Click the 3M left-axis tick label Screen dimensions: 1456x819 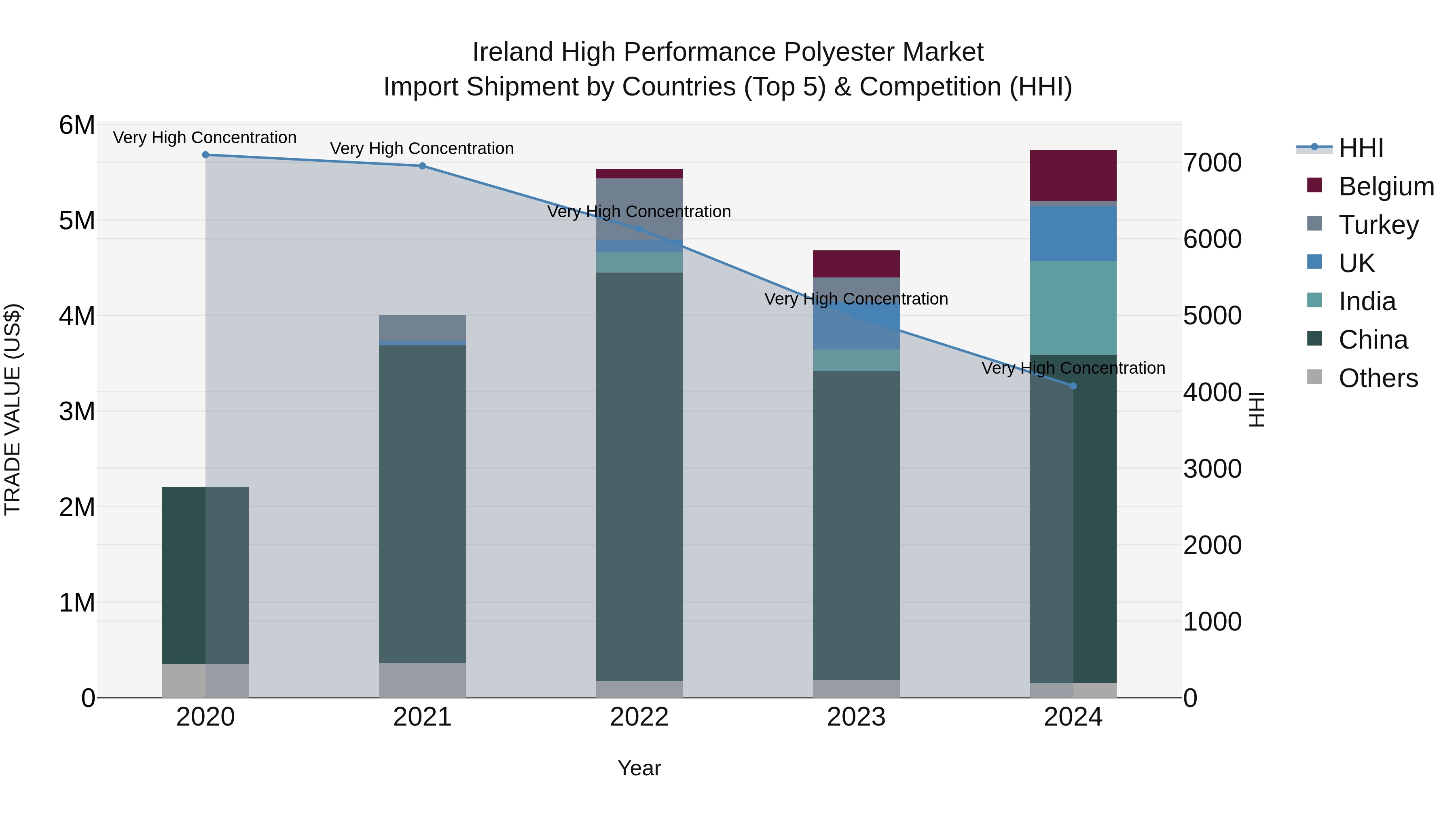[x=77, y=411]
